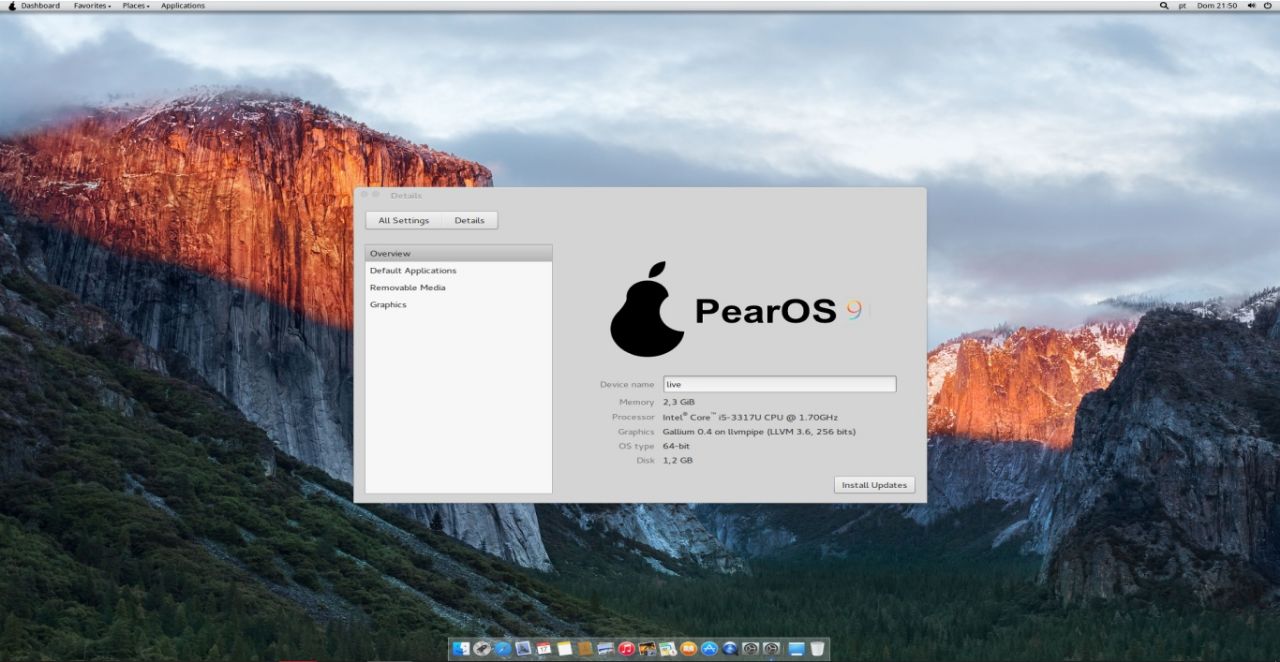Click the Disk value 1,2 GB
The image size is (1280, 662).
tap(677, 461)
